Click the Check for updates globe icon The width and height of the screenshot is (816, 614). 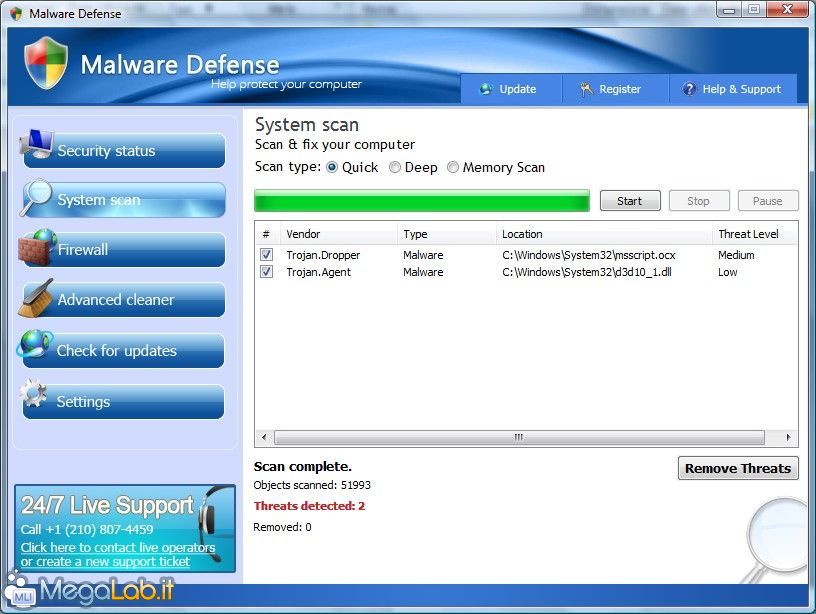click(x=34, y=344)
